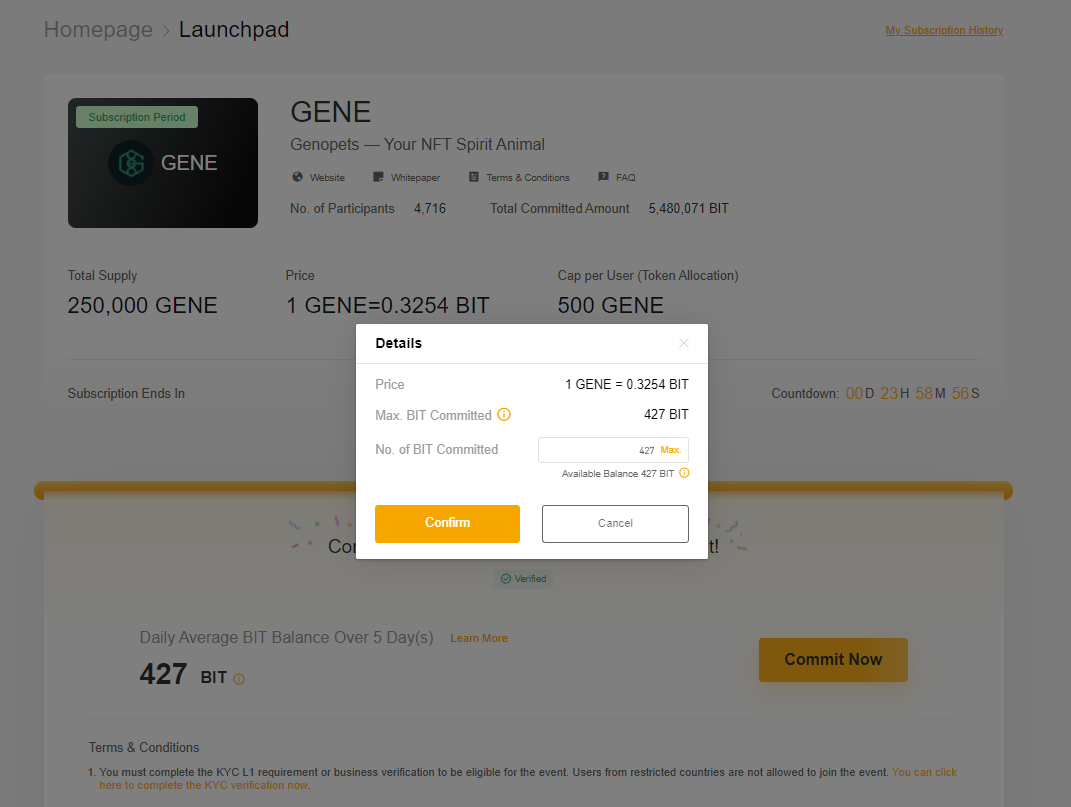This screenshot has width=1071, height=807.
Task: Click the Terms & Conditions page icon
Action: coord(473,177)
